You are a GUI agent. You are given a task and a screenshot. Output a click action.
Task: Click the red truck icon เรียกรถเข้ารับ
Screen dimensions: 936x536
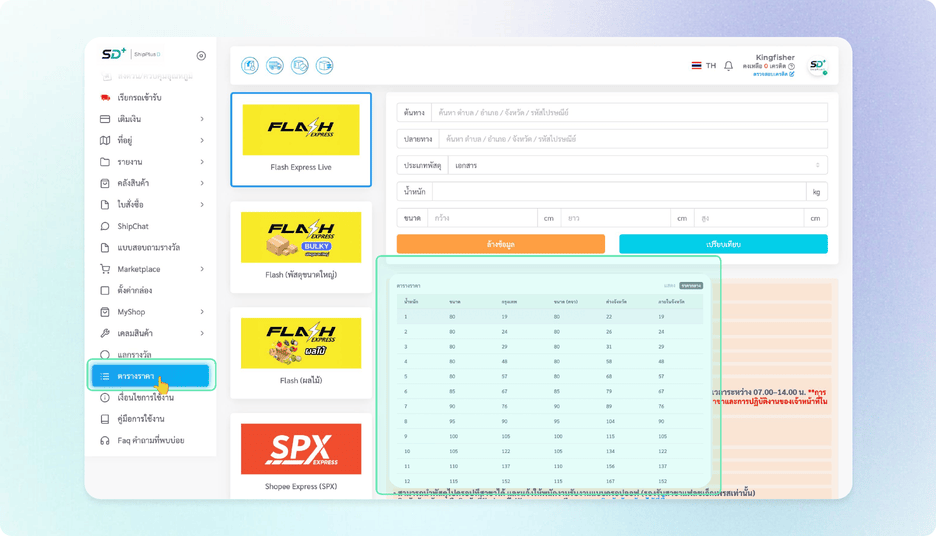click(x=105, y=97)
